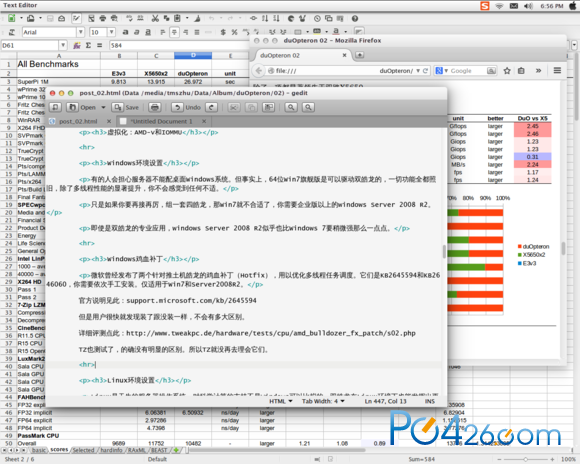
Task: Toggle bold formatting in Calc
Action: click(x=125, y=32)
